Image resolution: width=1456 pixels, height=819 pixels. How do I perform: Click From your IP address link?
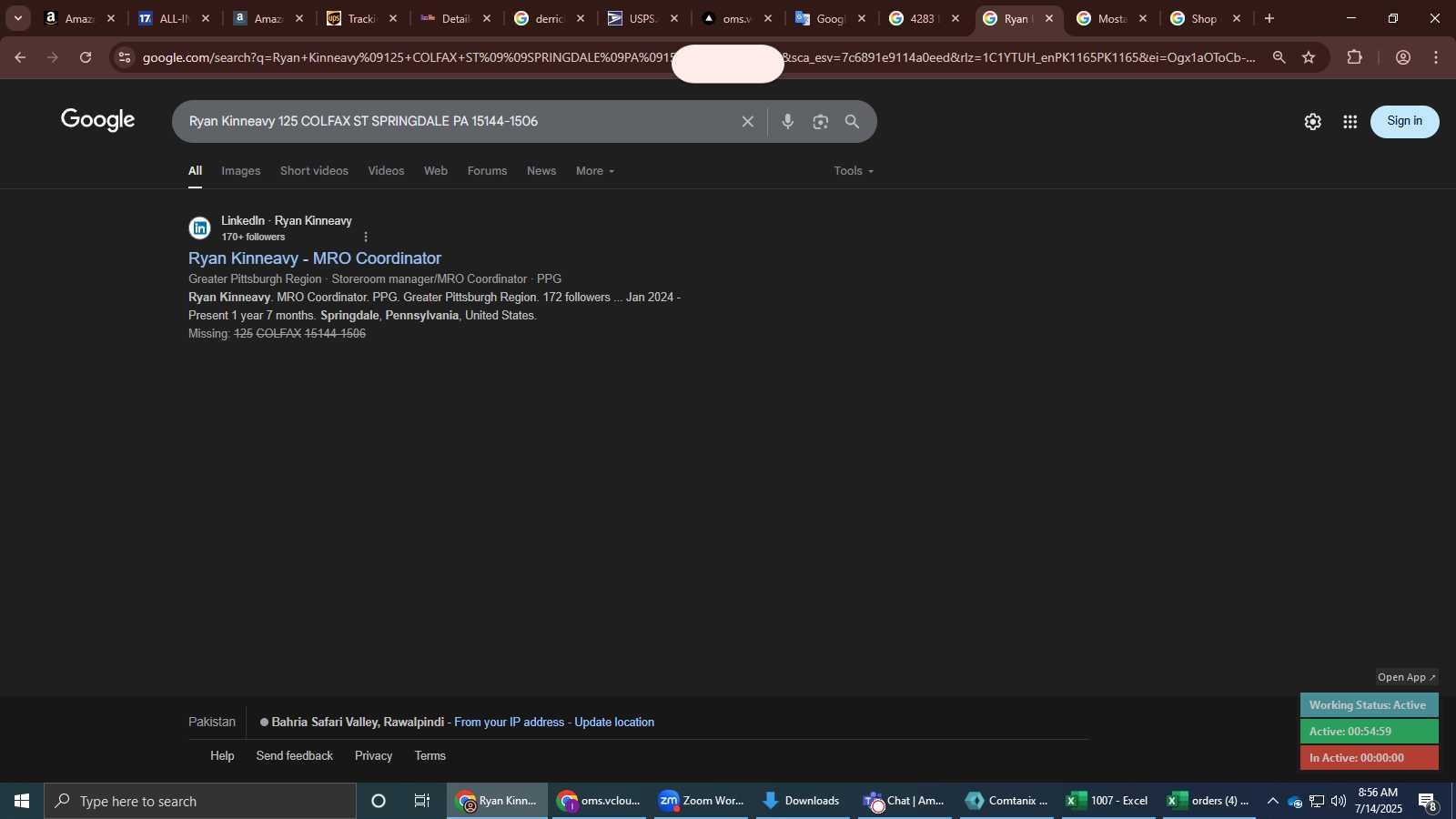click(x=509, y=723)
